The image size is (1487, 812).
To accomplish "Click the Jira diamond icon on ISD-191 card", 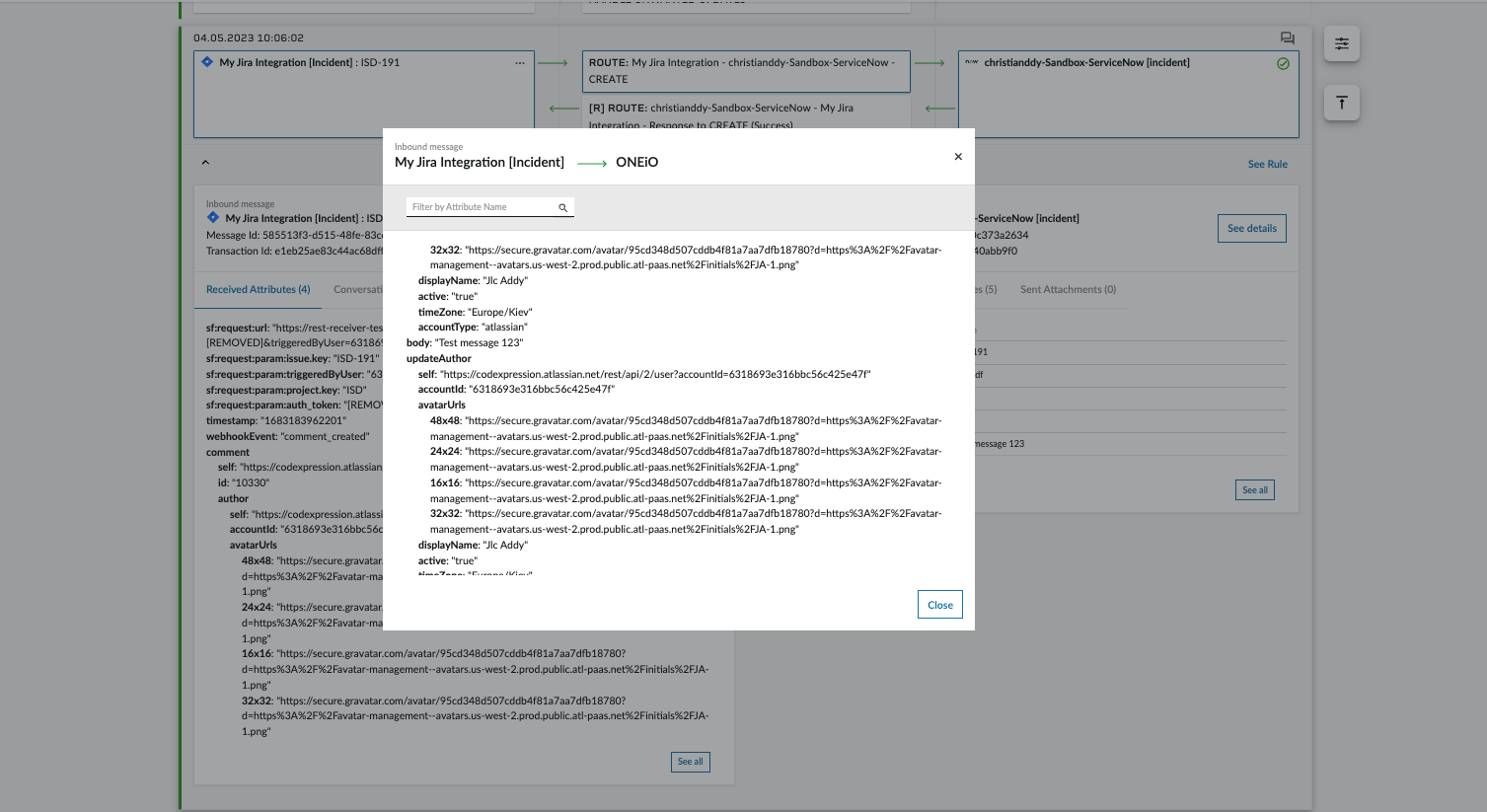I will click(207, 61).
